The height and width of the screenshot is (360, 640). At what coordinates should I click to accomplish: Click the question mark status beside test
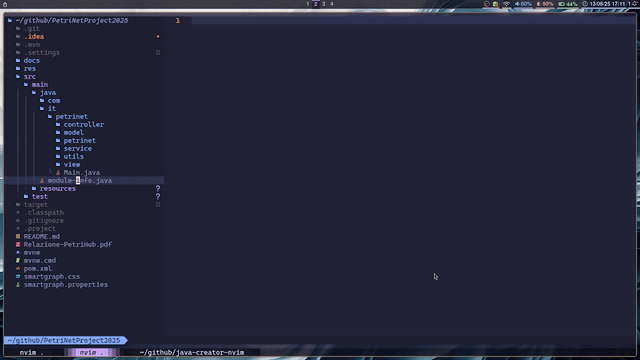(158, 196)
